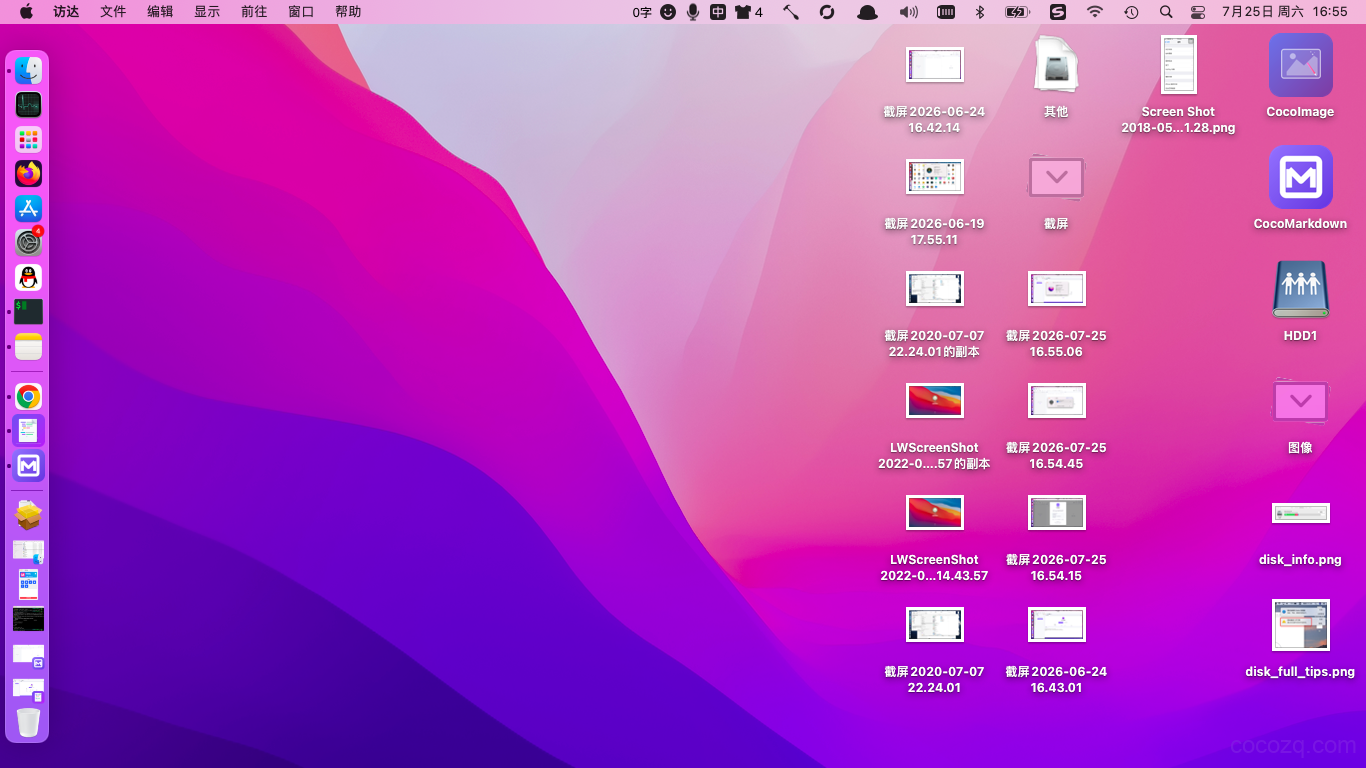Open Activity Monitor in the Dock
This screenshot has height=768, width=1366.
[28, 105]
